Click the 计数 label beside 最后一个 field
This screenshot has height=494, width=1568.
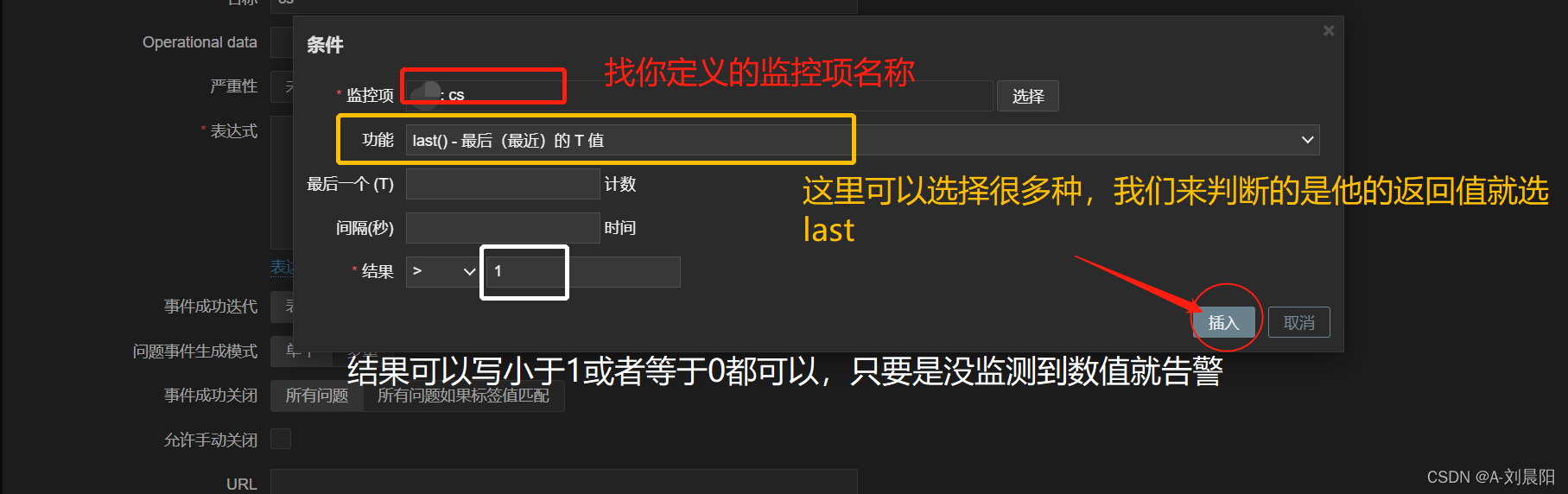(x=620, y=184)
